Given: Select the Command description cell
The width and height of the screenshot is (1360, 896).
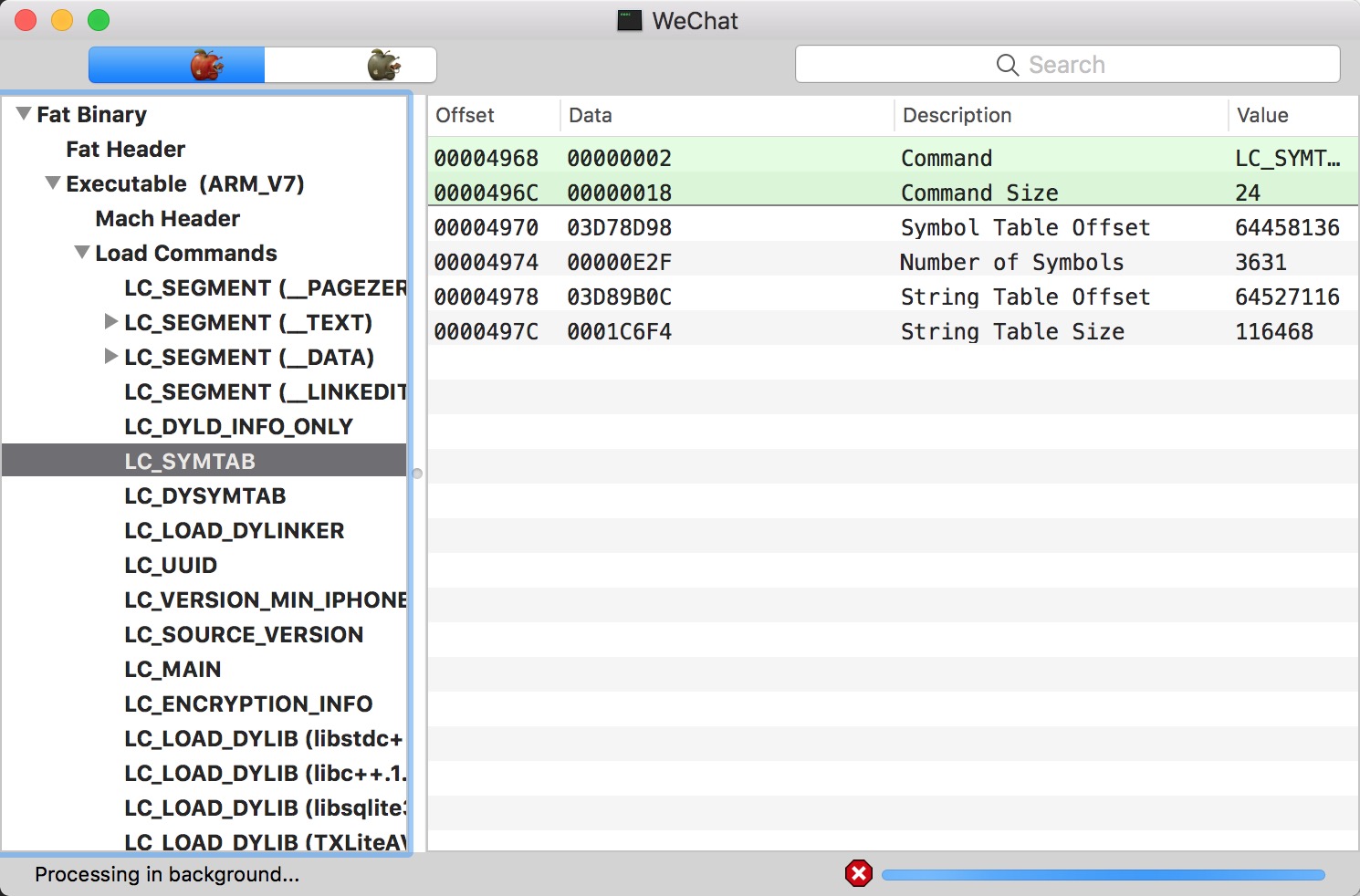Looking at the screenshot, I should pyautogui.click(x=947, y=158).
